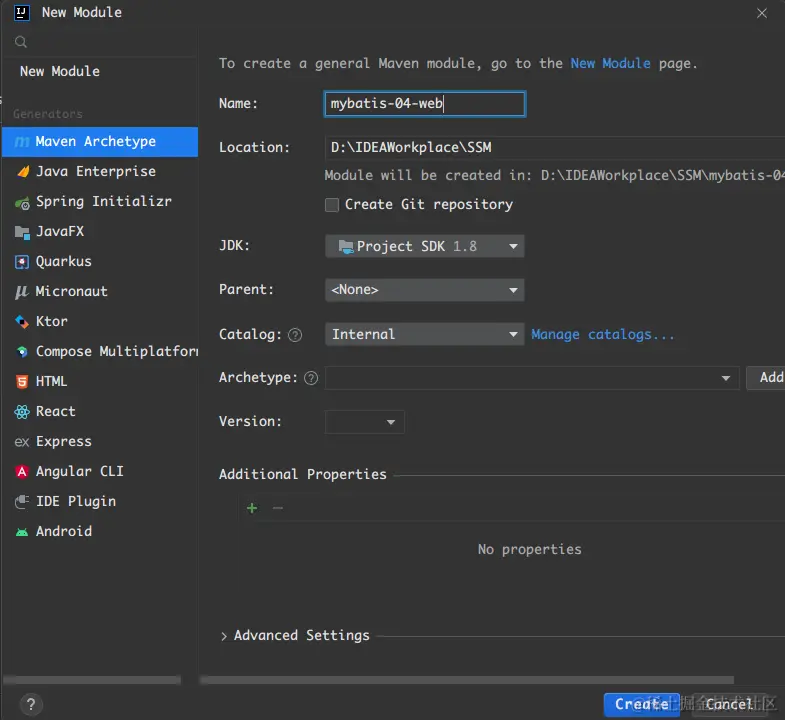This screenshot has height=720, width=785.
Task: Click the Location path field
Action: click(x=555, y=147)
